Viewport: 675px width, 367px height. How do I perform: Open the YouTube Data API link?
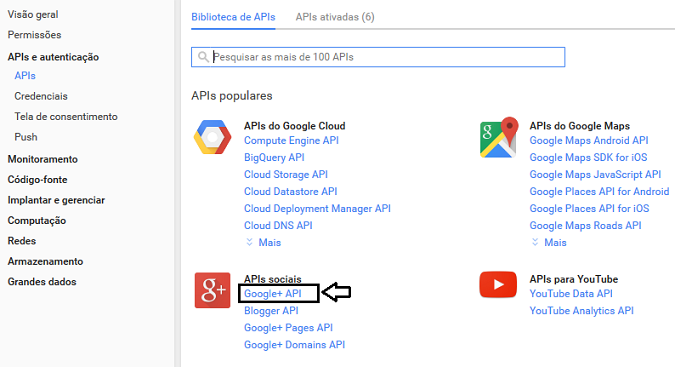click(x=571, y=294)
